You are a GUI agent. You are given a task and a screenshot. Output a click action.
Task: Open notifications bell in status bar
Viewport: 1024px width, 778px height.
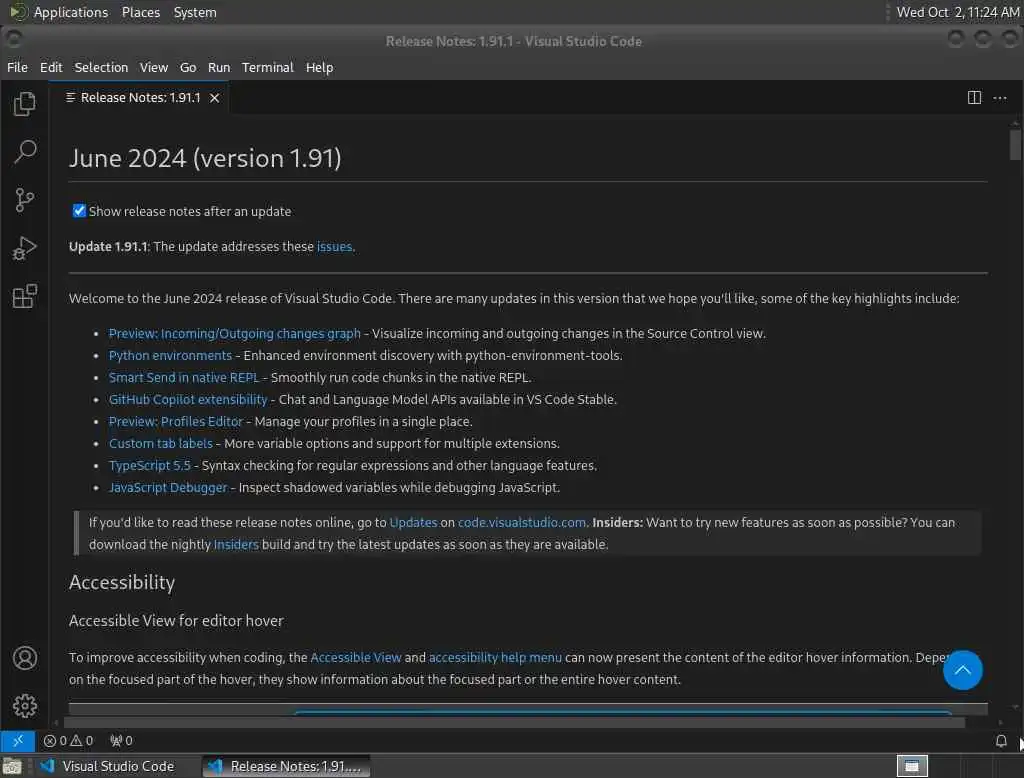[1000, 741]
